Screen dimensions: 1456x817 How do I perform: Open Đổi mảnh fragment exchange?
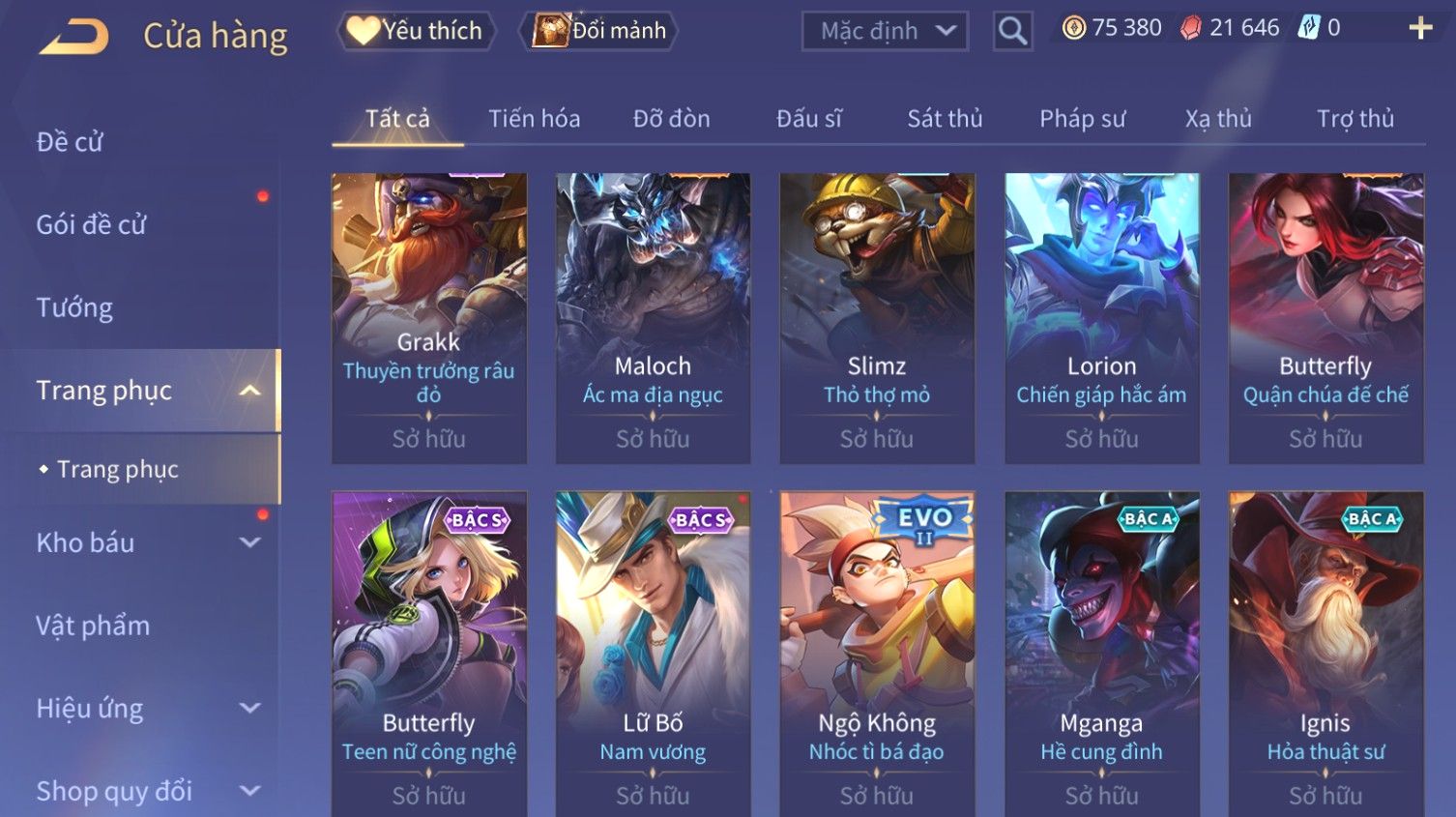click(x=598, y=31)
